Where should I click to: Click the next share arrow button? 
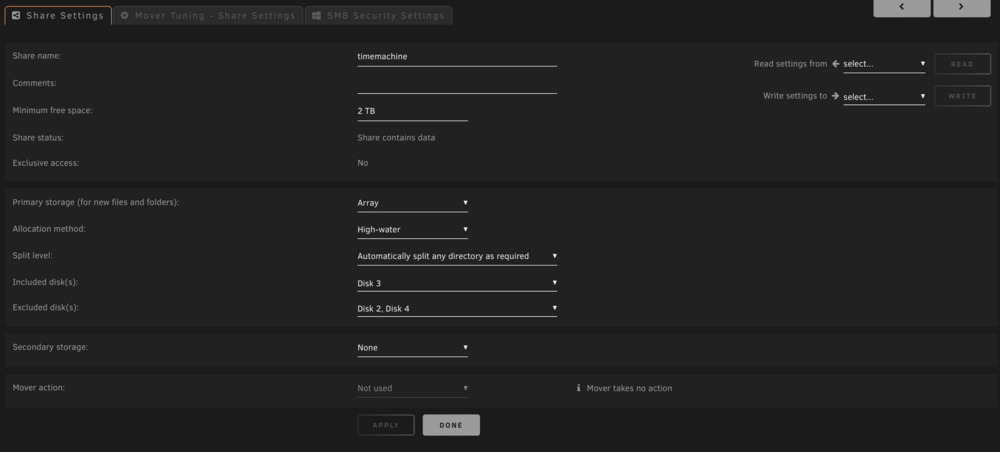pyautogui.click(x=962, y=7)
